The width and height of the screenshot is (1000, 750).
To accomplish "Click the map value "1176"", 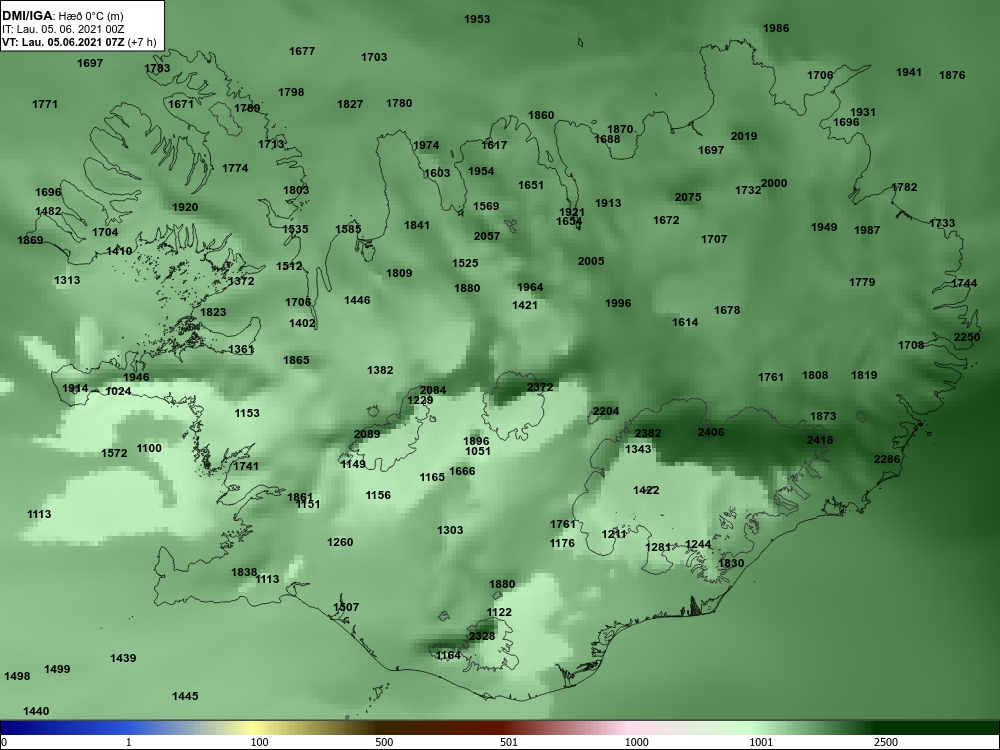I will pos(562,543).
